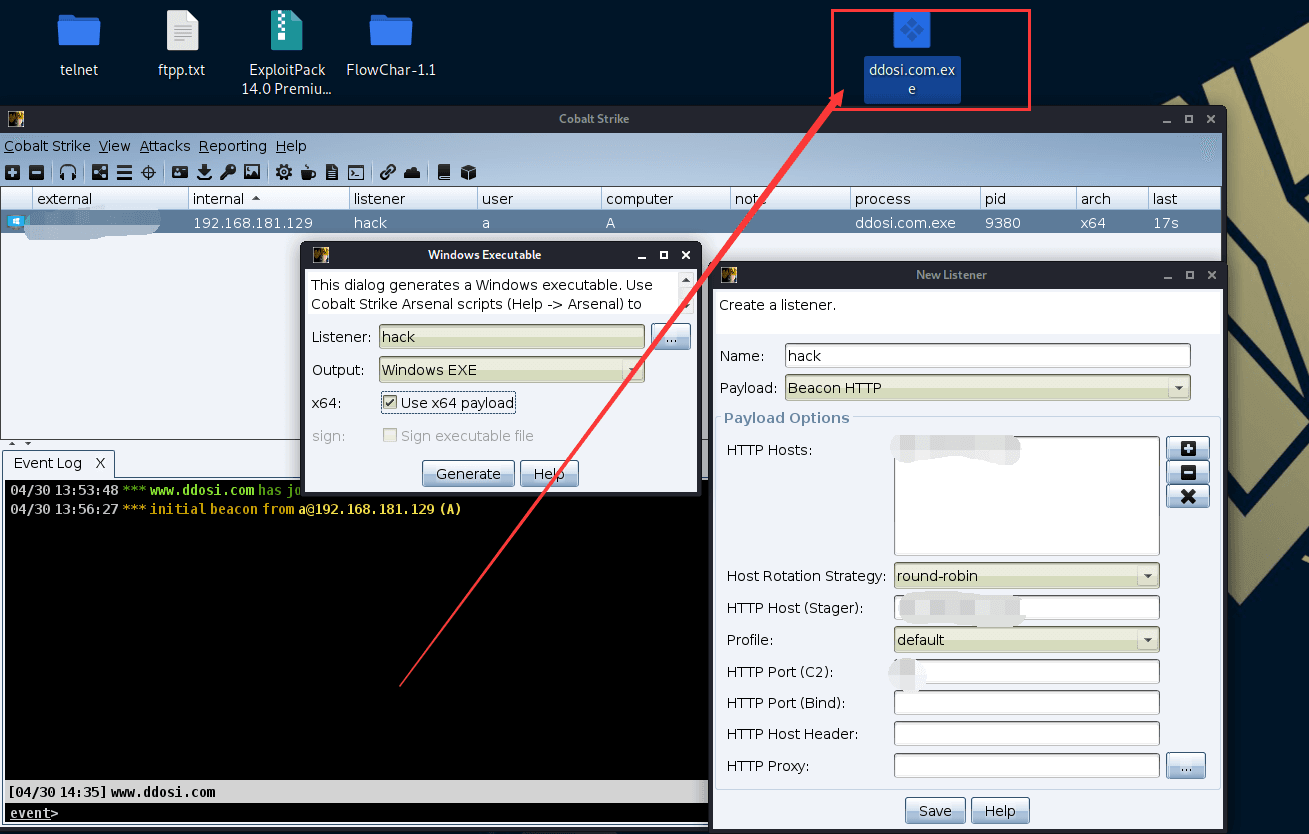This screenshot has height=834, width=1309.
Task: Click Help in Windows Executable dialog
Action: tap(549, 474)
